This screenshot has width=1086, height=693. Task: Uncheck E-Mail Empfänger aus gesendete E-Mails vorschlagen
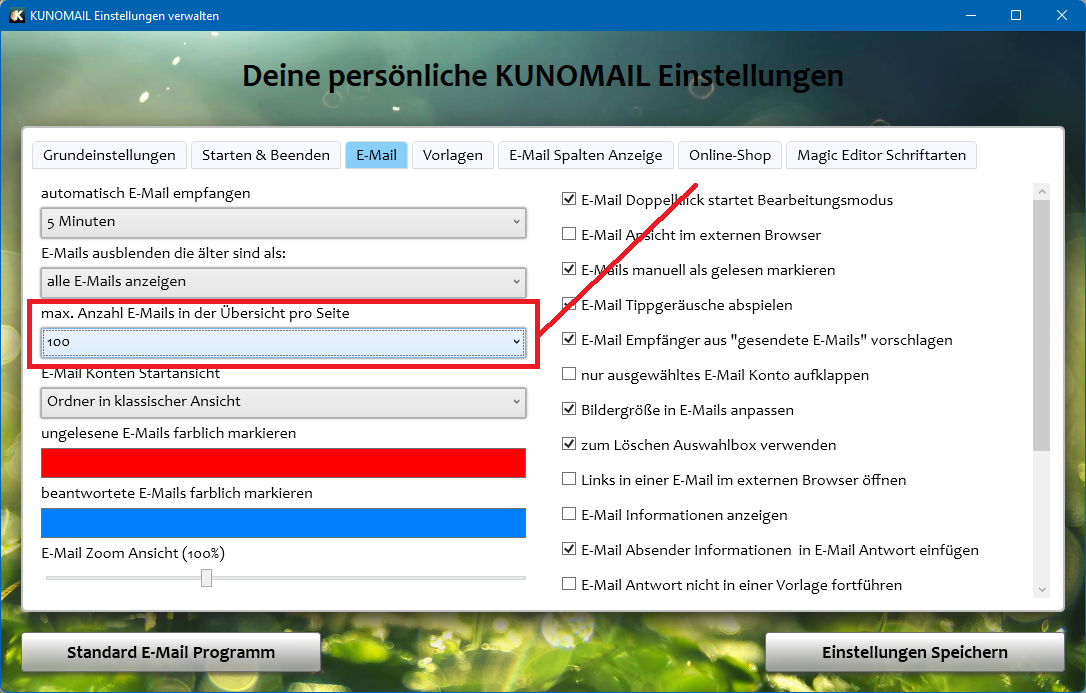click(x=569, y=339)
